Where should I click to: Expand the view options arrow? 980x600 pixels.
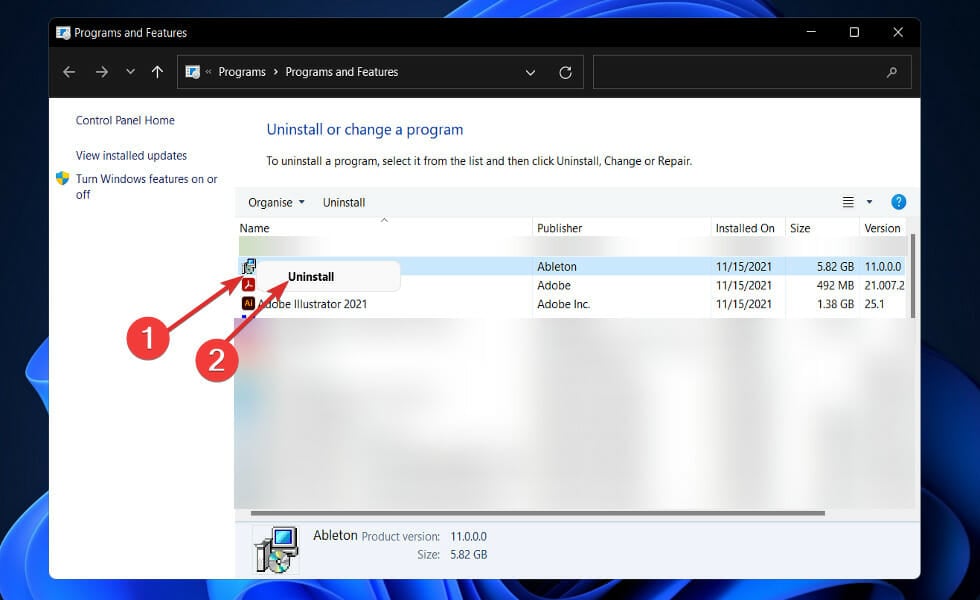pyautogui.click(x=869, y=202)
